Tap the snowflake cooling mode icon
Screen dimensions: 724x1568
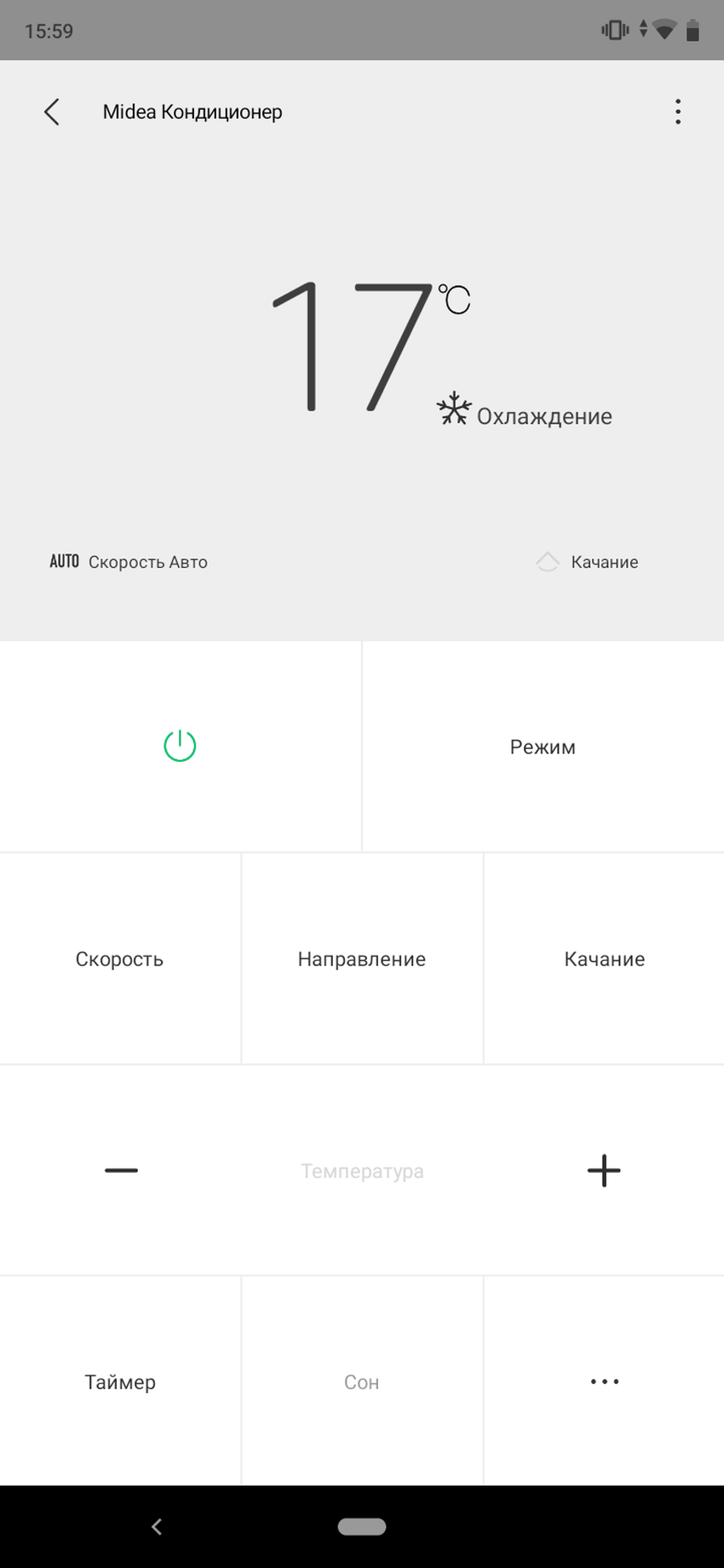(453, 409)
